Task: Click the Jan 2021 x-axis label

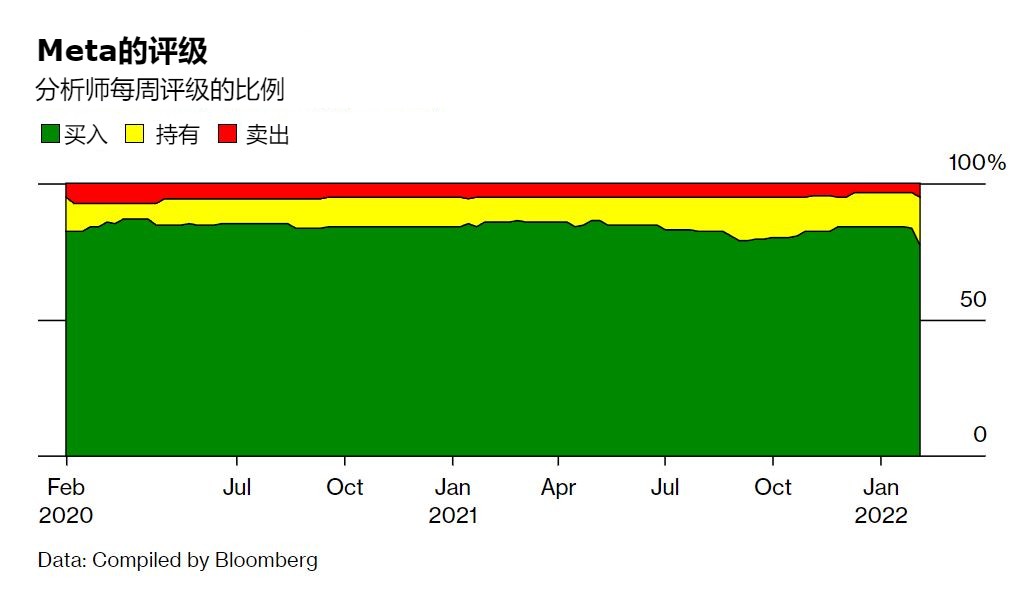Action: tap(453, 501)
